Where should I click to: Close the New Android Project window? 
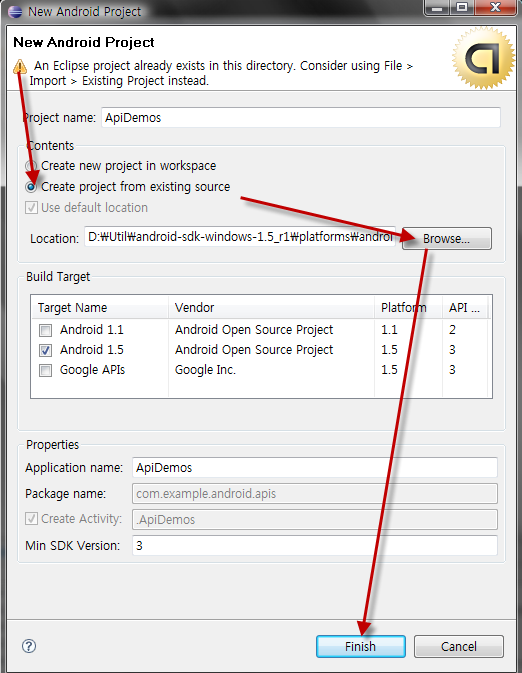click(x=495, y=8)
